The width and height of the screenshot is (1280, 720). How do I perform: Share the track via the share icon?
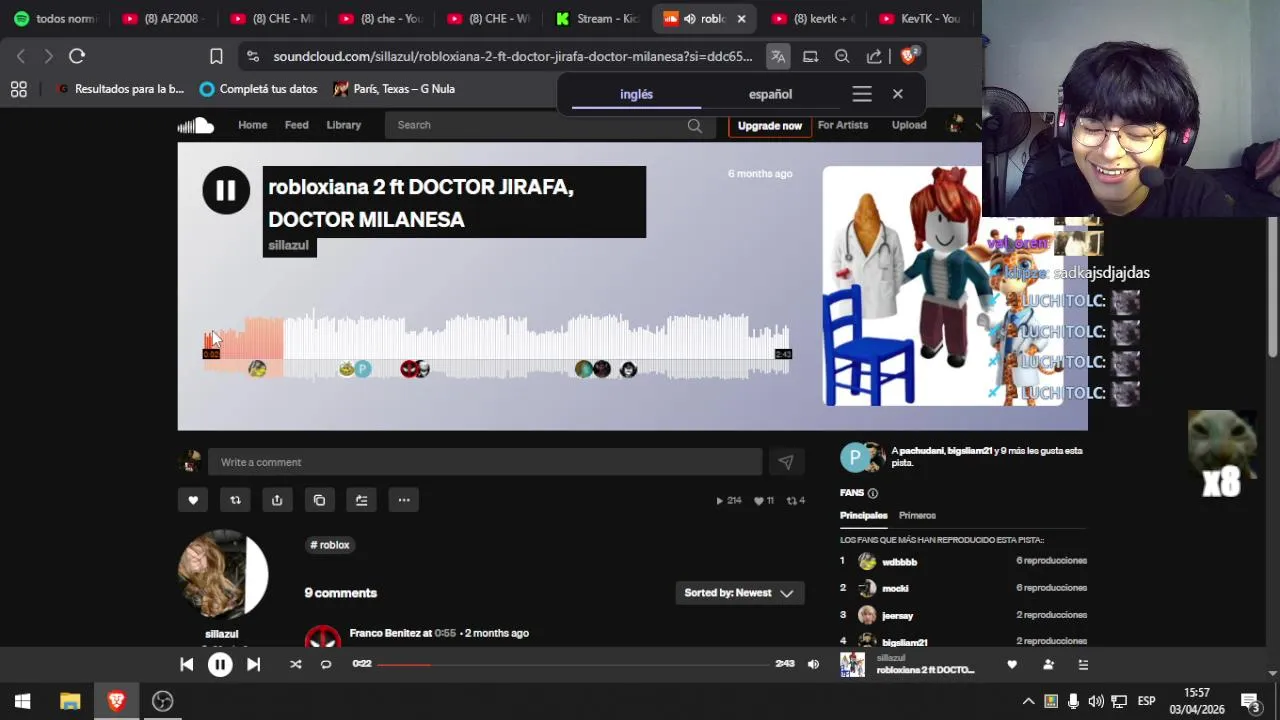coord(277,500)
